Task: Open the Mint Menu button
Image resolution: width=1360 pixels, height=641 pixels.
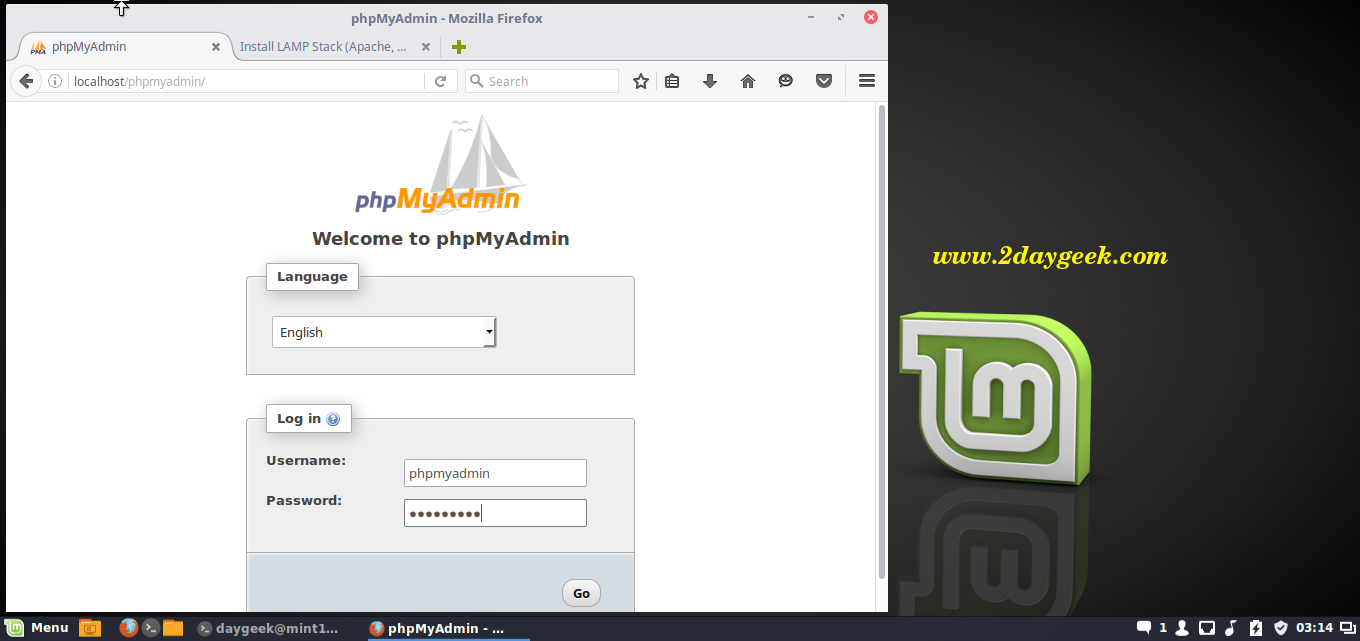Action: point(38,628)
